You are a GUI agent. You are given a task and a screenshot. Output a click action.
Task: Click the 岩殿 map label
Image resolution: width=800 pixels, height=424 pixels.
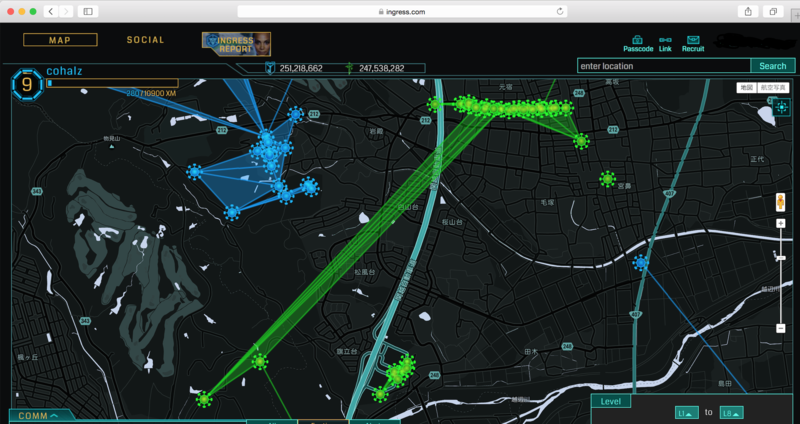376,131
